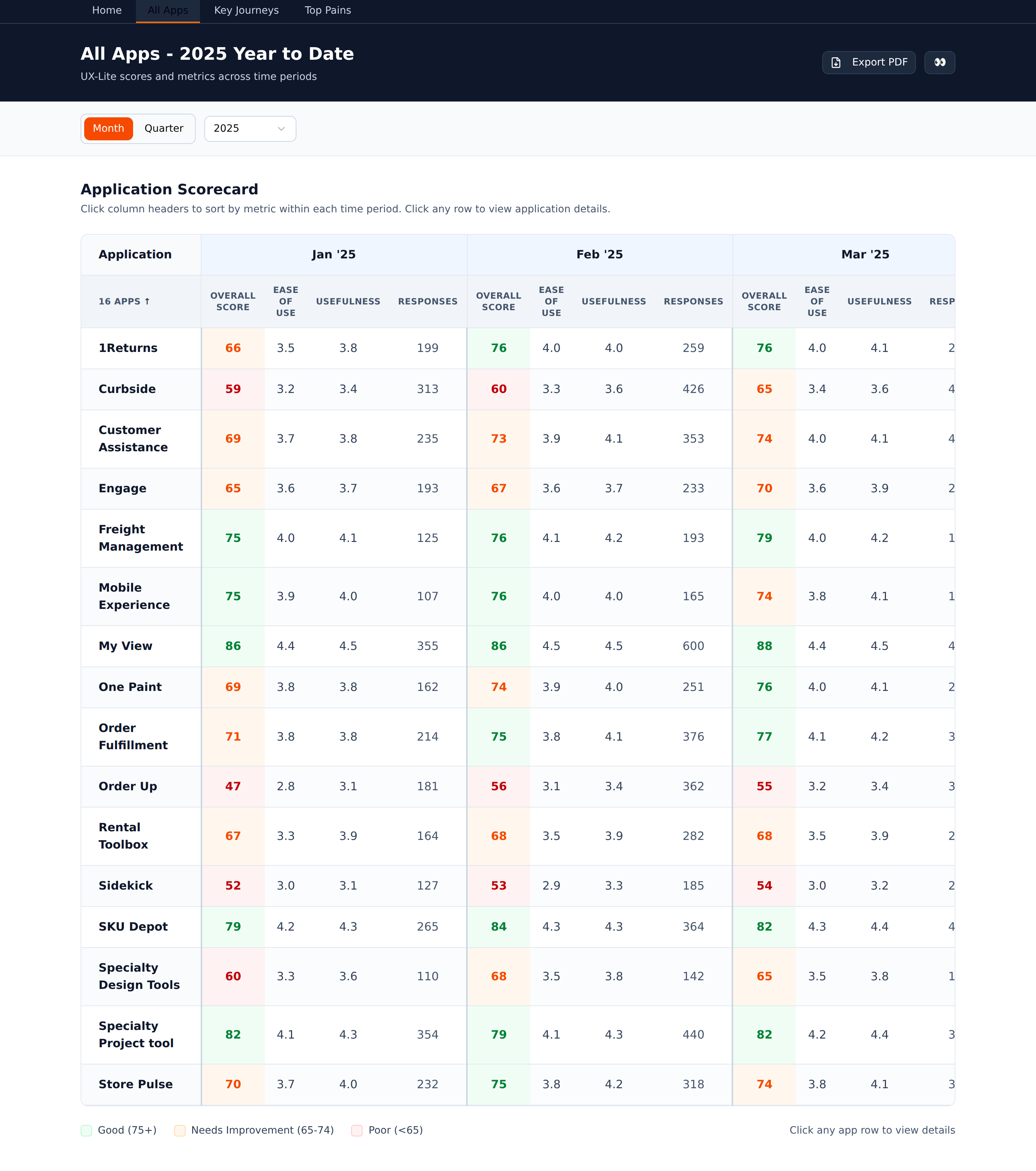Open the 2025 year dropdown

250,128
